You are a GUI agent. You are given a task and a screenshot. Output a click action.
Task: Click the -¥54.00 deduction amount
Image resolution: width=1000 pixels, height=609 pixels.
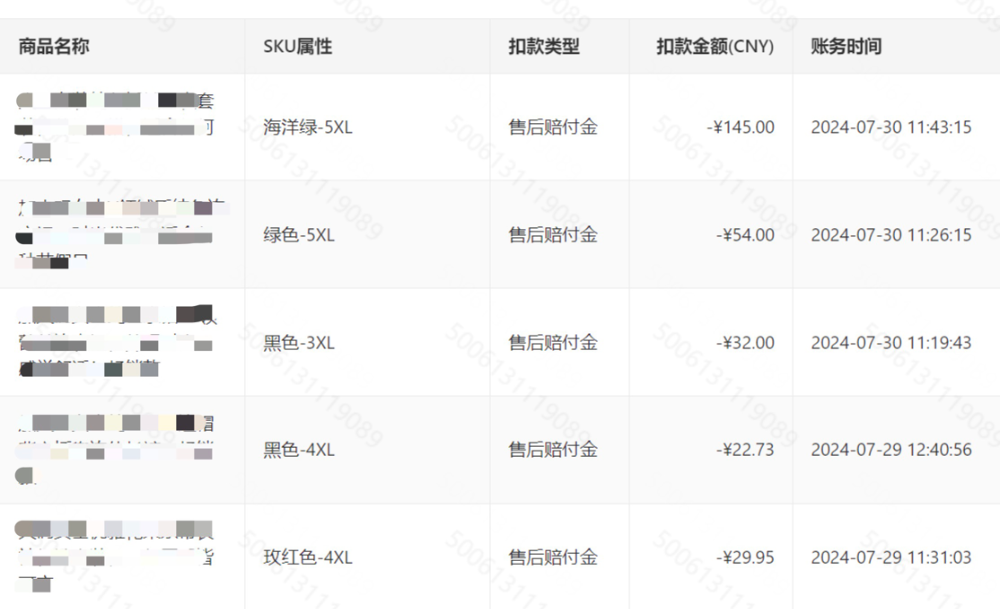(745, 235)
